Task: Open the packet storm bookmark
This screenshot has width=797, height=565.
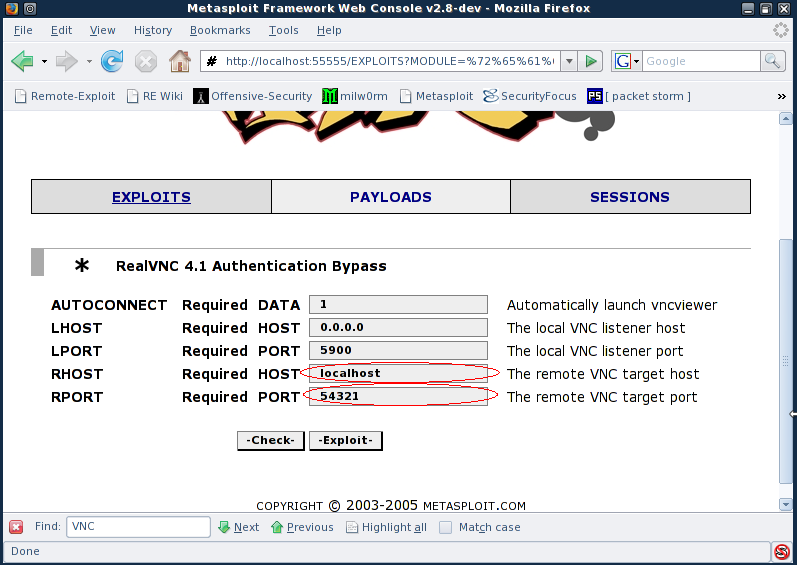Action: click(638, 96)
